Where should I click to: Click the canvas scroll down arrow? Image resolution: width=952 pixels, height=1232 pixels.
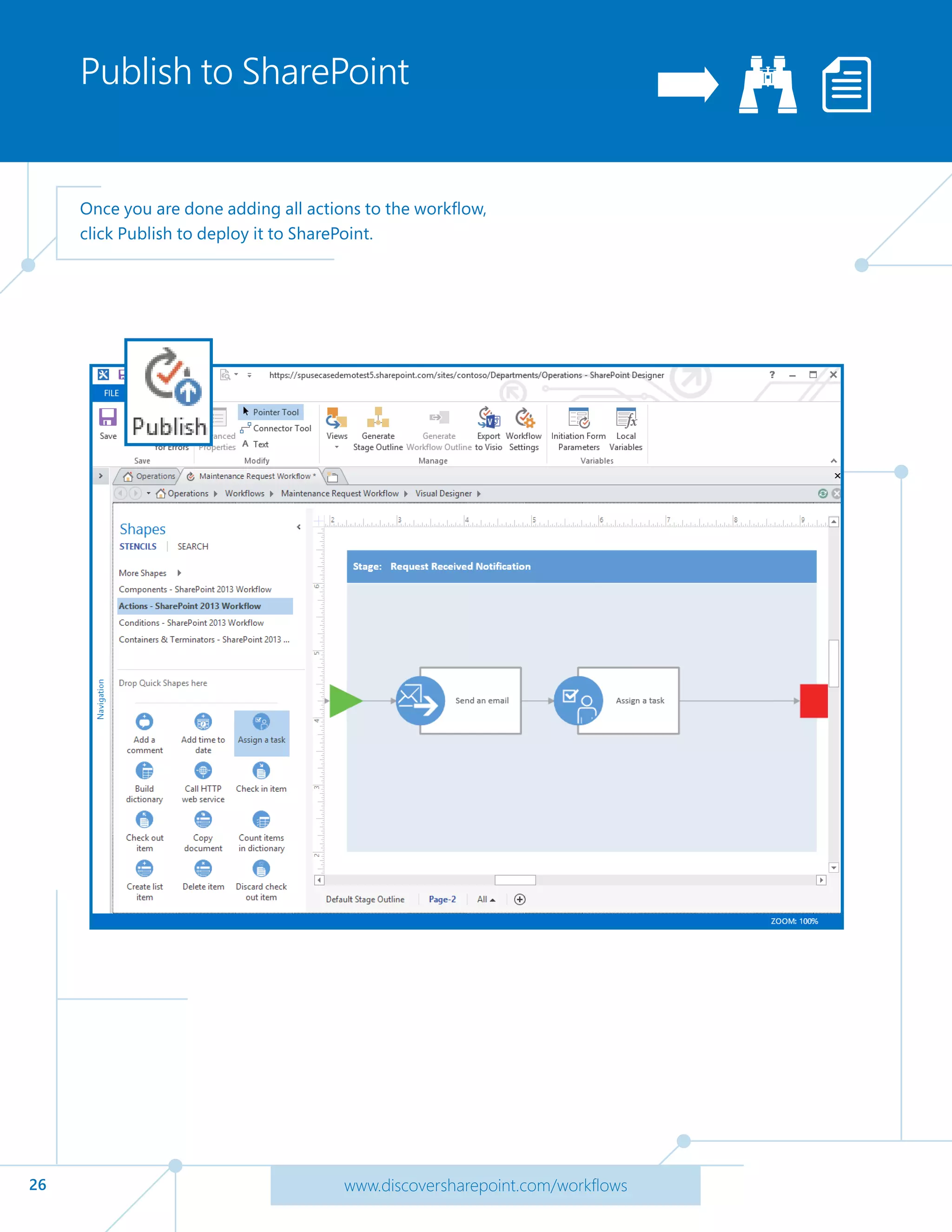[x=833, y=868]
